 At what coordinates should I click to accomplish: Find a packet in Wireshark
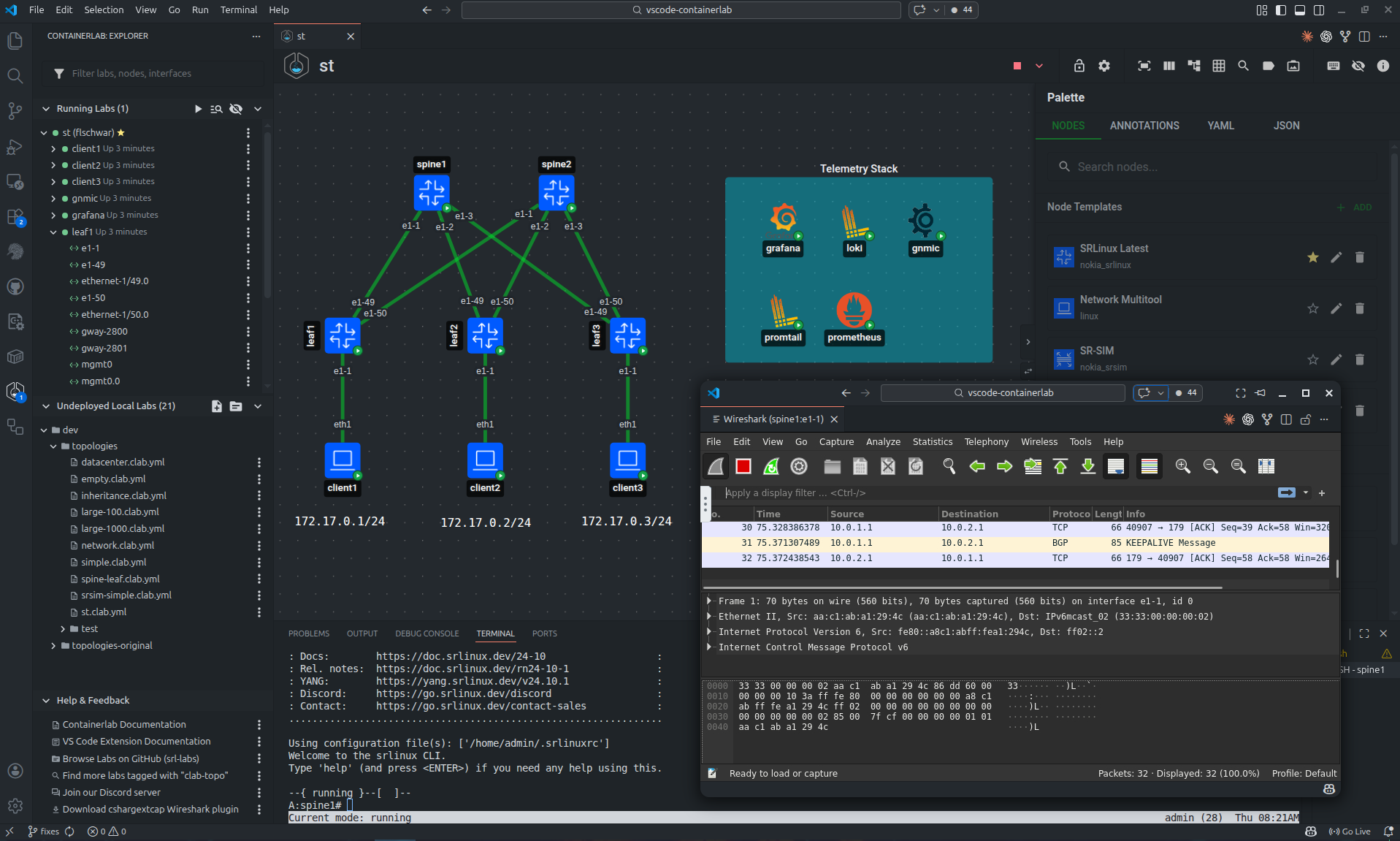(949, 466)
